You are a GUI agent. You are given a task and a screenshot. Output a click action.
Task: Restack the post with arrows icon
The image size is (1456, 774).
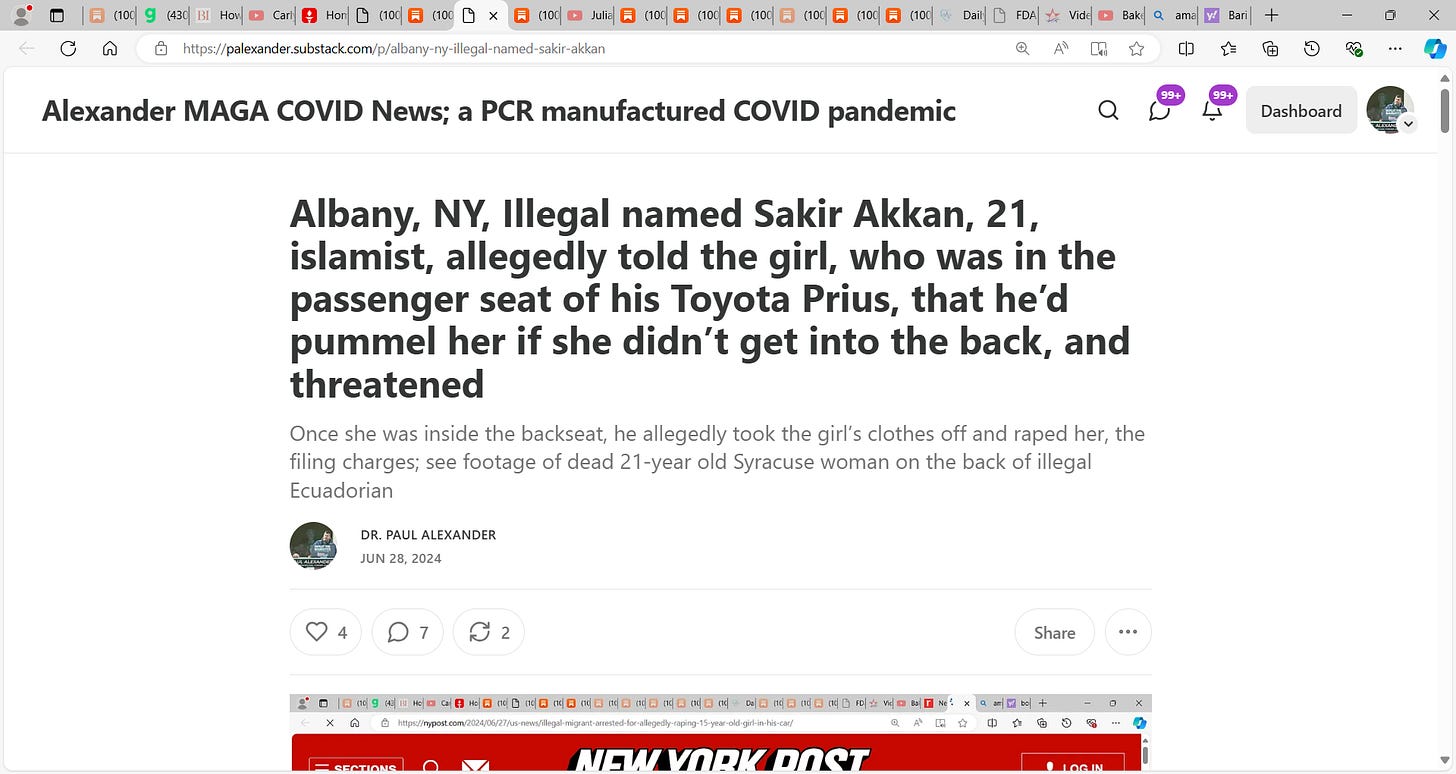[489, 632]
